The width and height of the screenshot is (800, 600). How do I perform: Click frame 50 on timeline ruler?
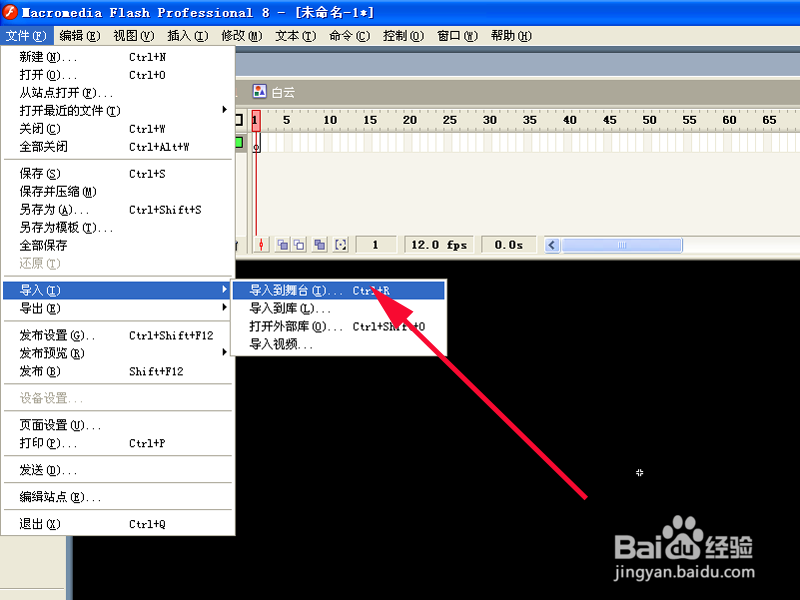[x=649, y=120]
